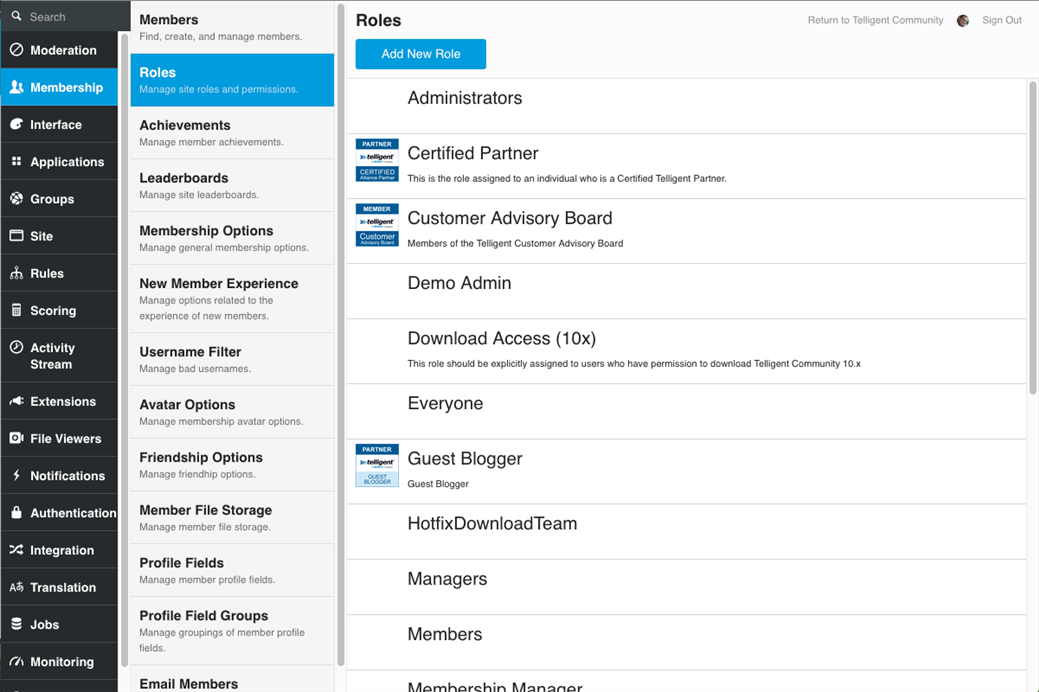Click the Sign Out link
This screenshot has height=692, width=1039.
coord(1002,21)
